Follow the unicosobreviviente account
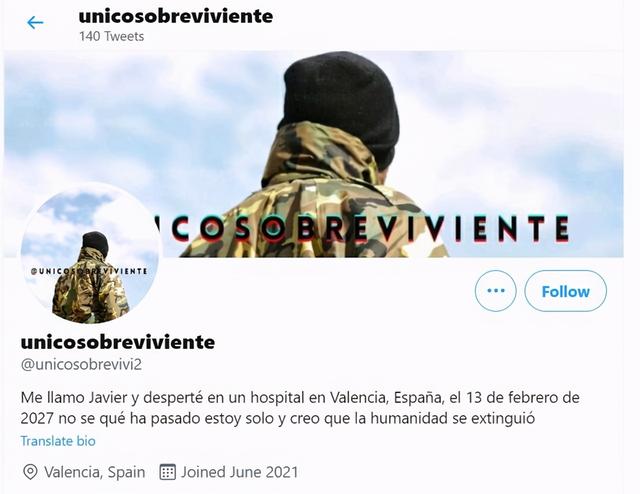 (565, 291)
